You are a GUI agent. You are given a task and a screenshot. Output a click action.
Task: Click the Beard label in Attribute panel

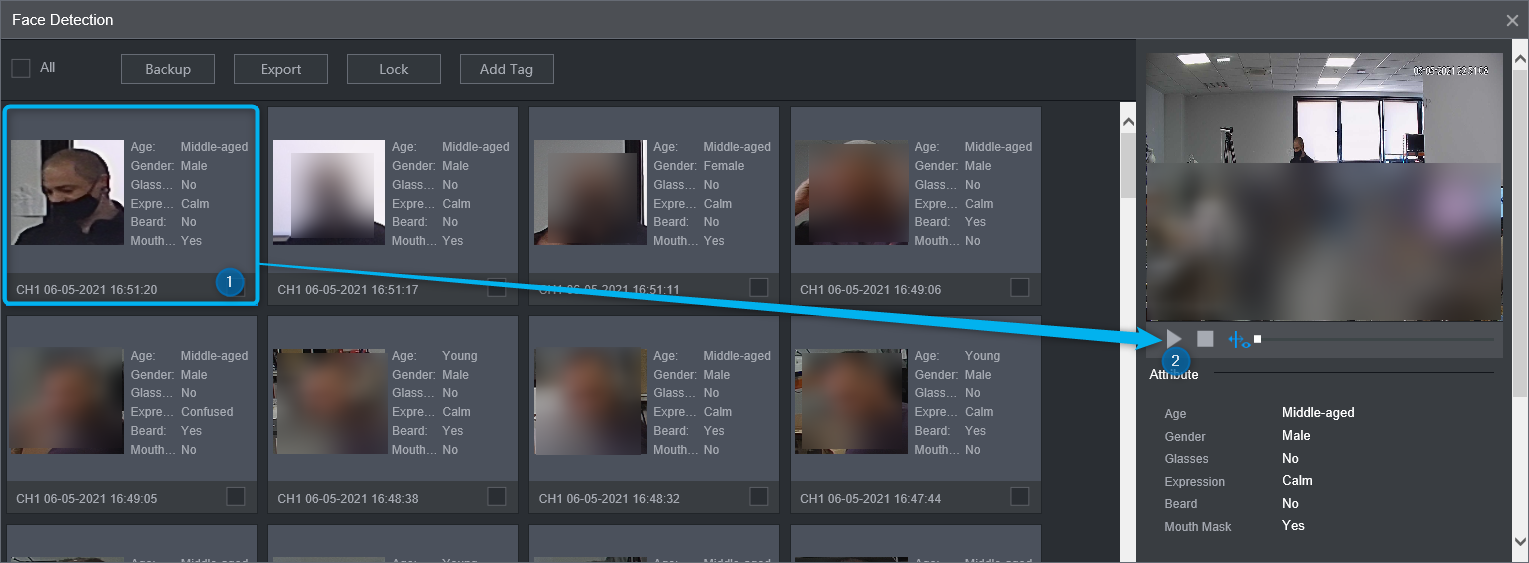pos(1181,504)
